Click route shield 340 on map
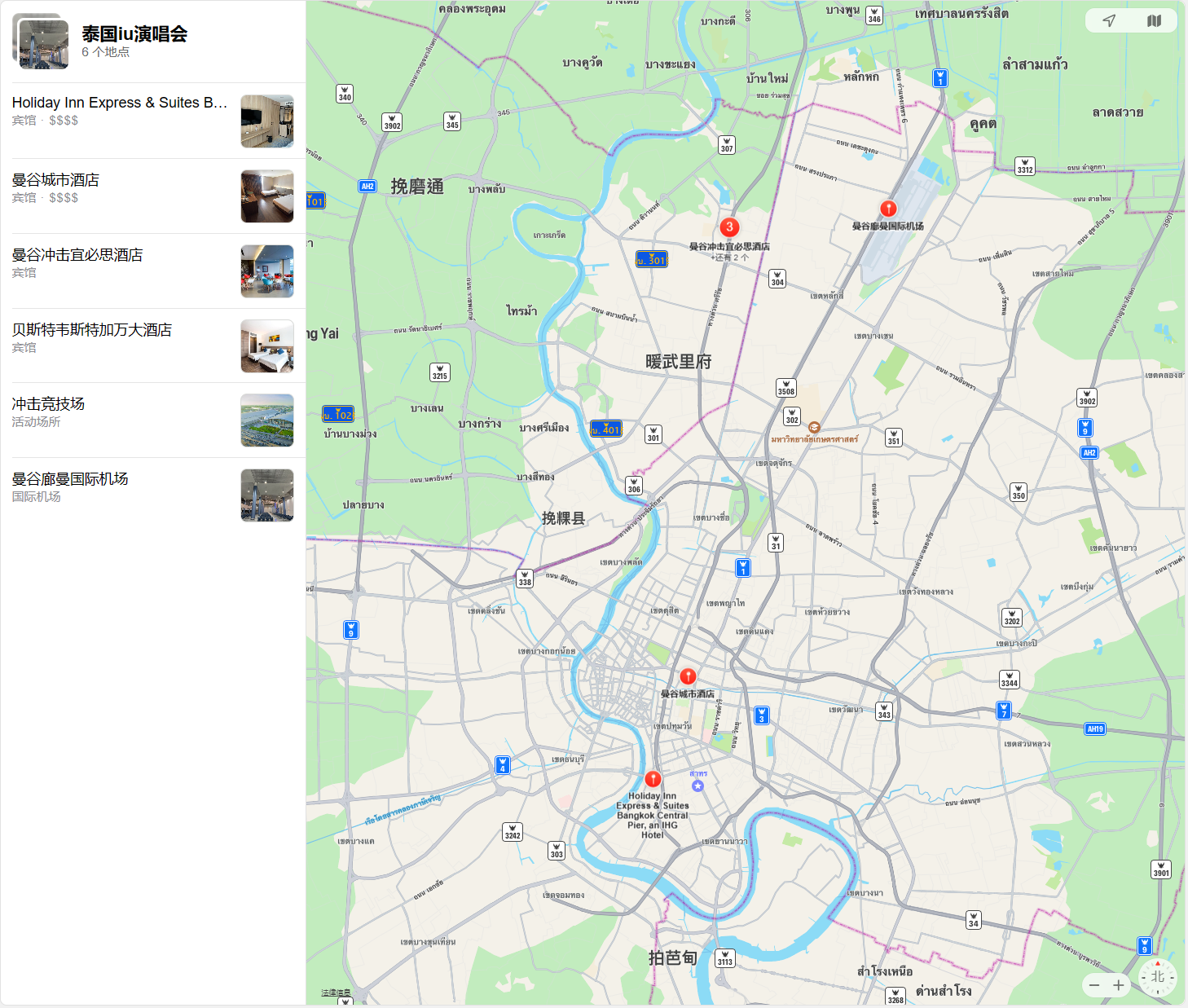This screenshot has height=1008, width=1188. [x=345, y=94]
